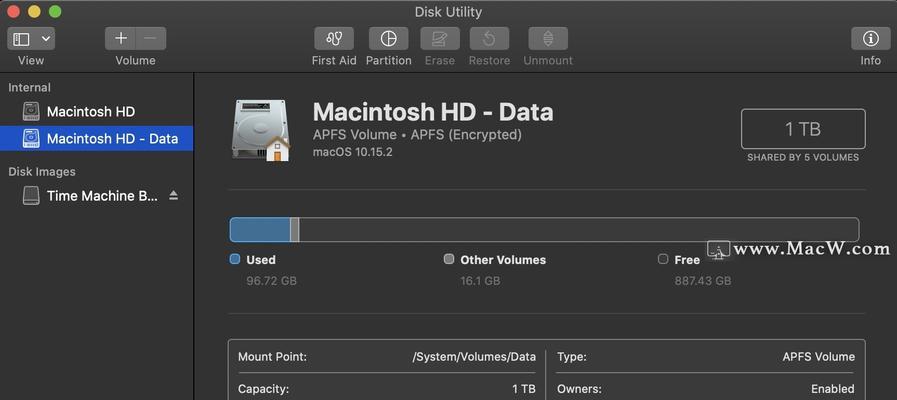Click the Other Volumes gray legend swatch
The image size is (897, 400).
[x=449, y=259]
